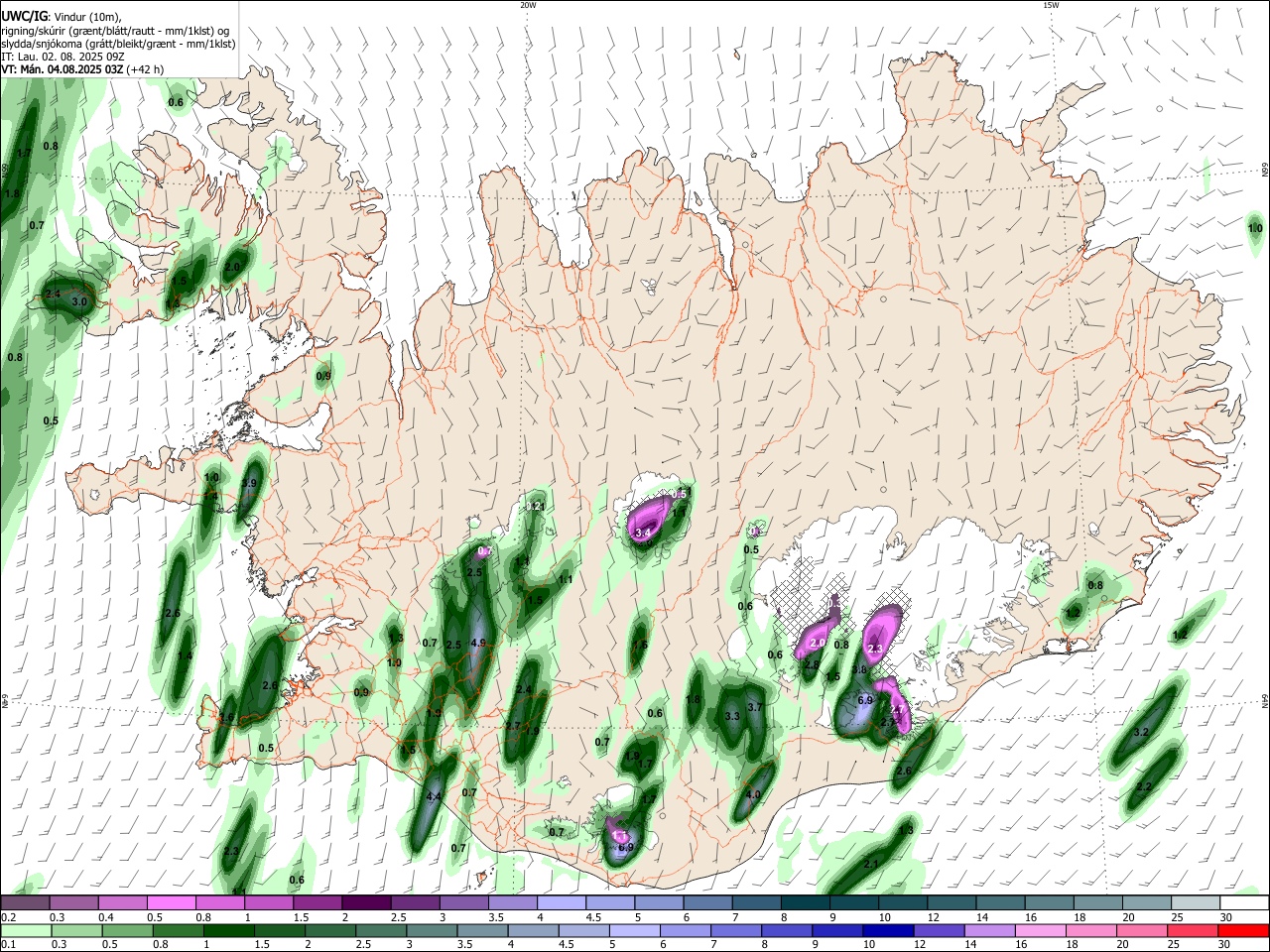Click the navy blue rain swatch labeled 10
This screenshot has height=952, width=1270.
click(887, 930)
